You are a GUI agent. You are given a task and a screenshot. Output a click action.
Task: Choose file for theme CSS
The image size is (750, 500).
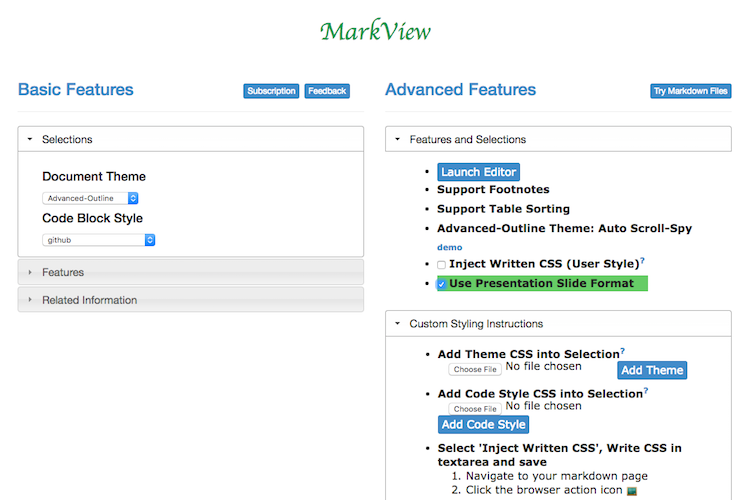475,369
